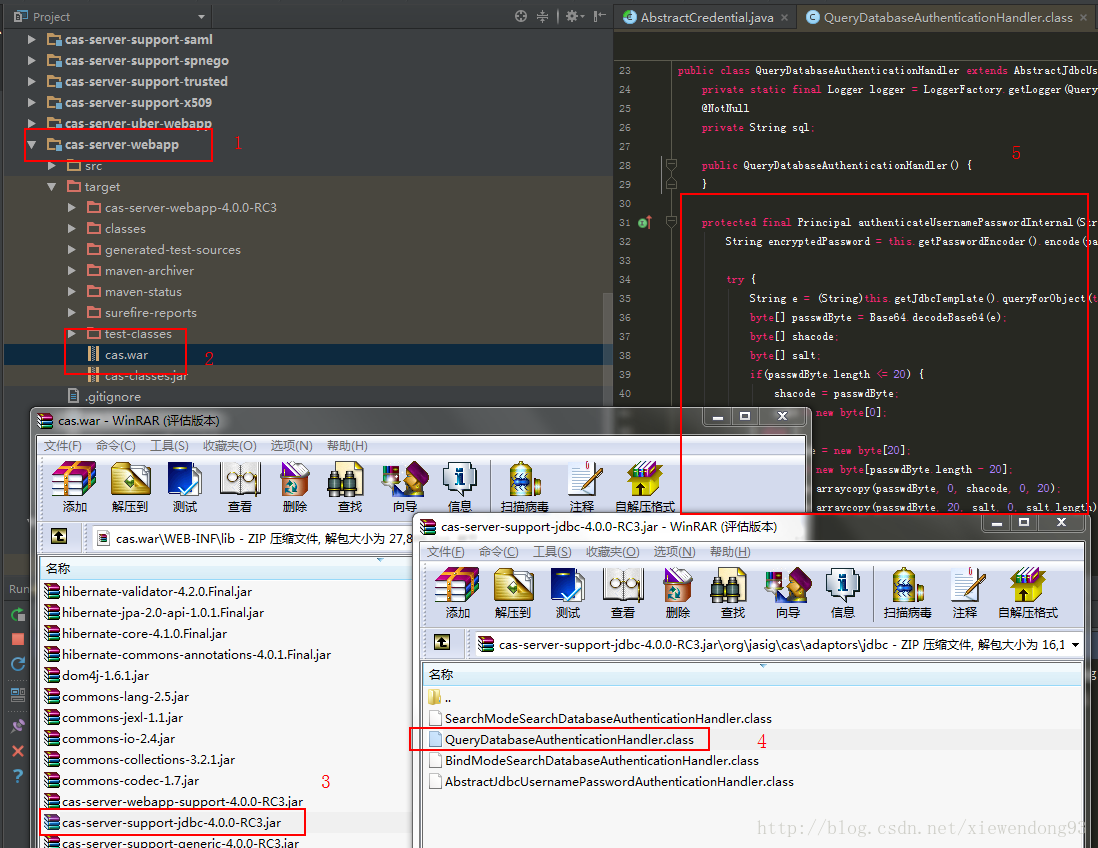Collapse target folder tree node

pos(52,187)
